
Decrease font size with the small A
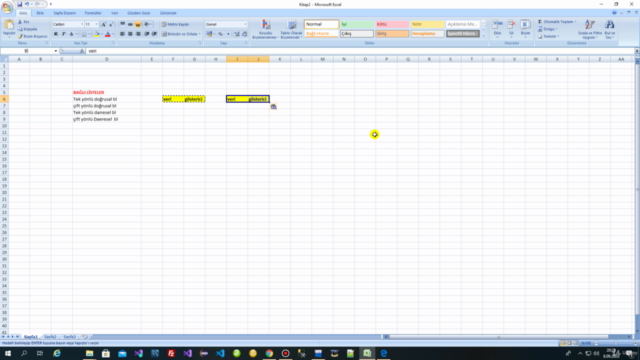(x=111, y=24)
